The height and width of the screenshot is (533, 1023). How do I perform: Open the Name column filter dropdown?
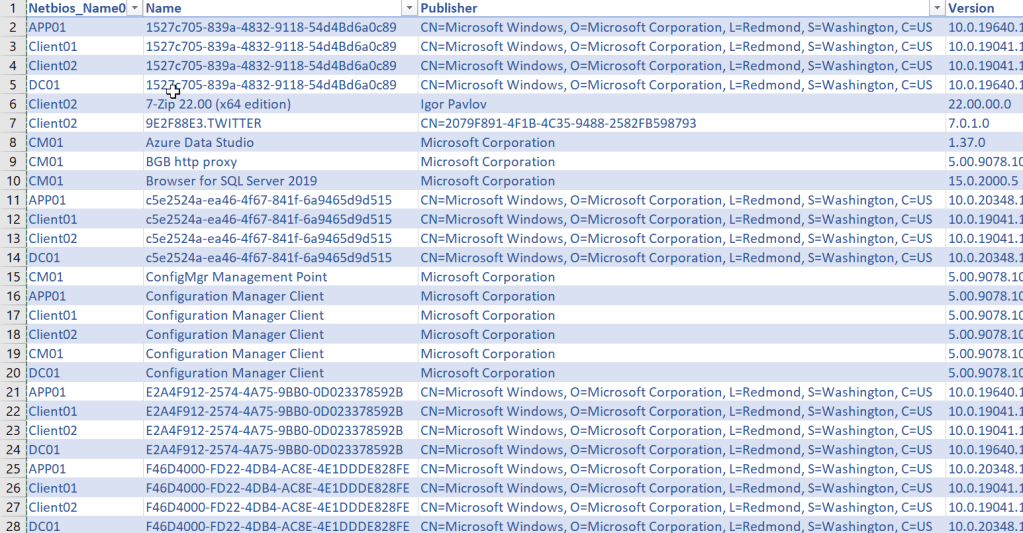[409, 8]
